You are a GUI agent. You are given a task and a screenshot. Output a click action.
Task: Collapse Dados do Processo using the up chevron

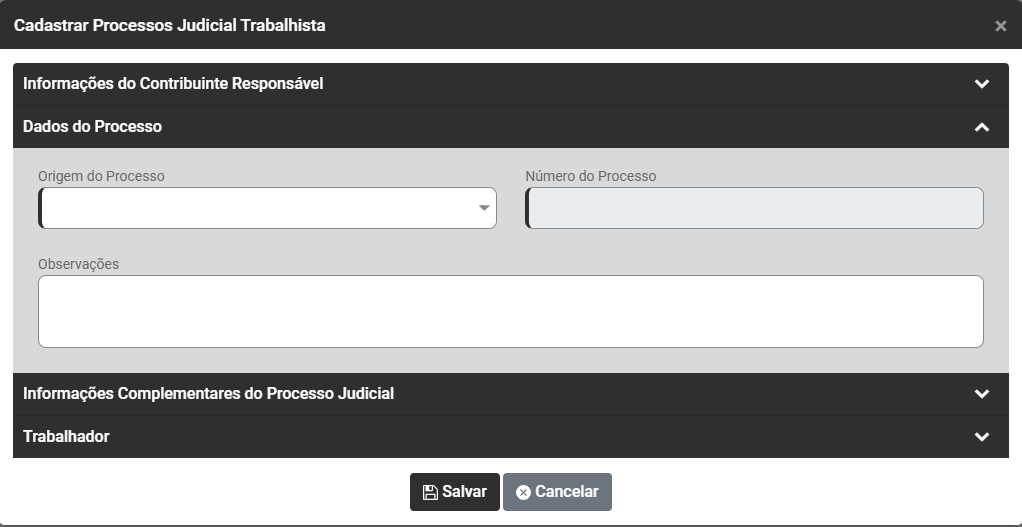click(981, 127)
